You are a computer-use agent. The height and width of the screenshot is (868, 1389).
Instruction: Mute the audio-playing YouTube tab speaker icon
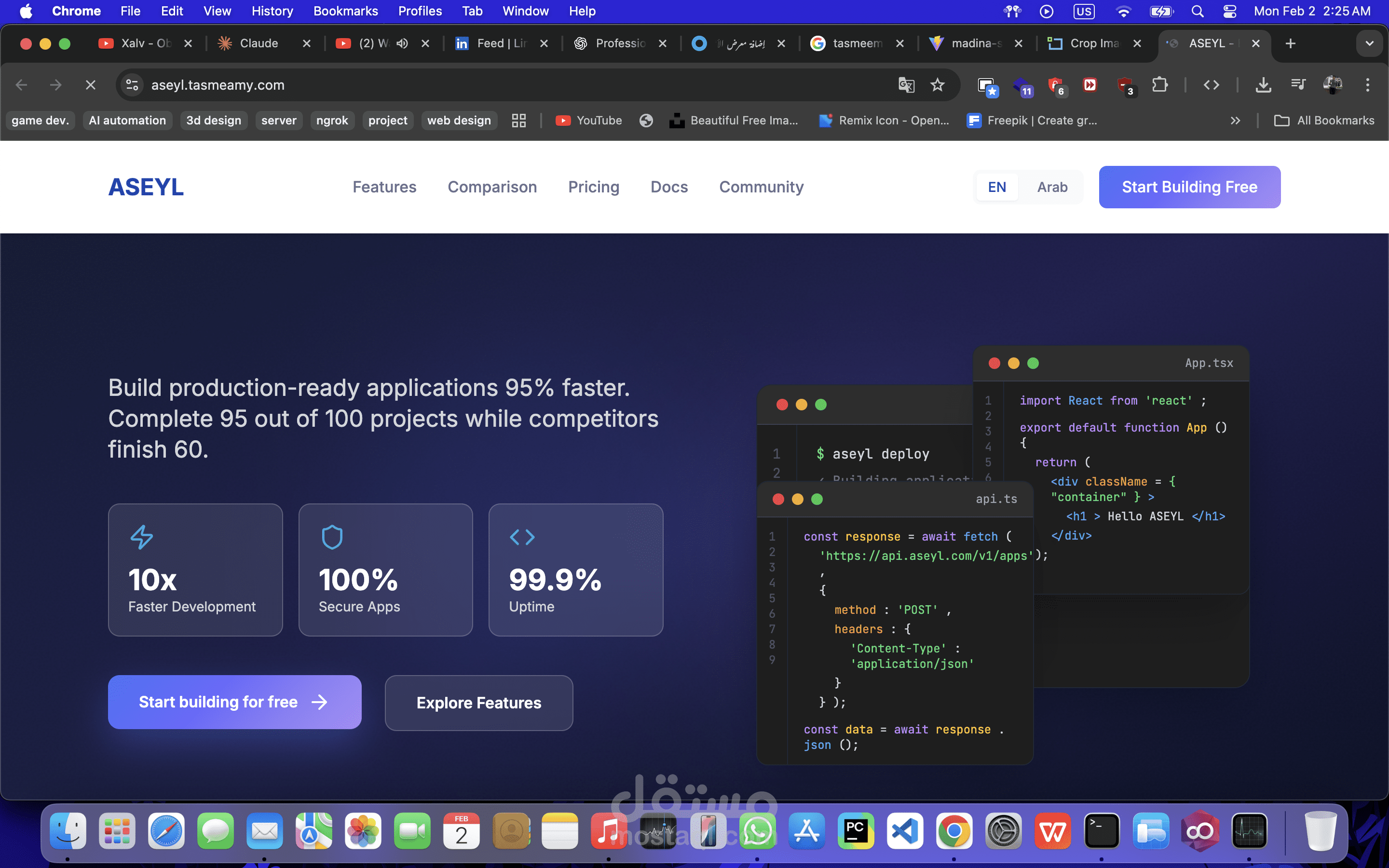(x=402, y=43)
